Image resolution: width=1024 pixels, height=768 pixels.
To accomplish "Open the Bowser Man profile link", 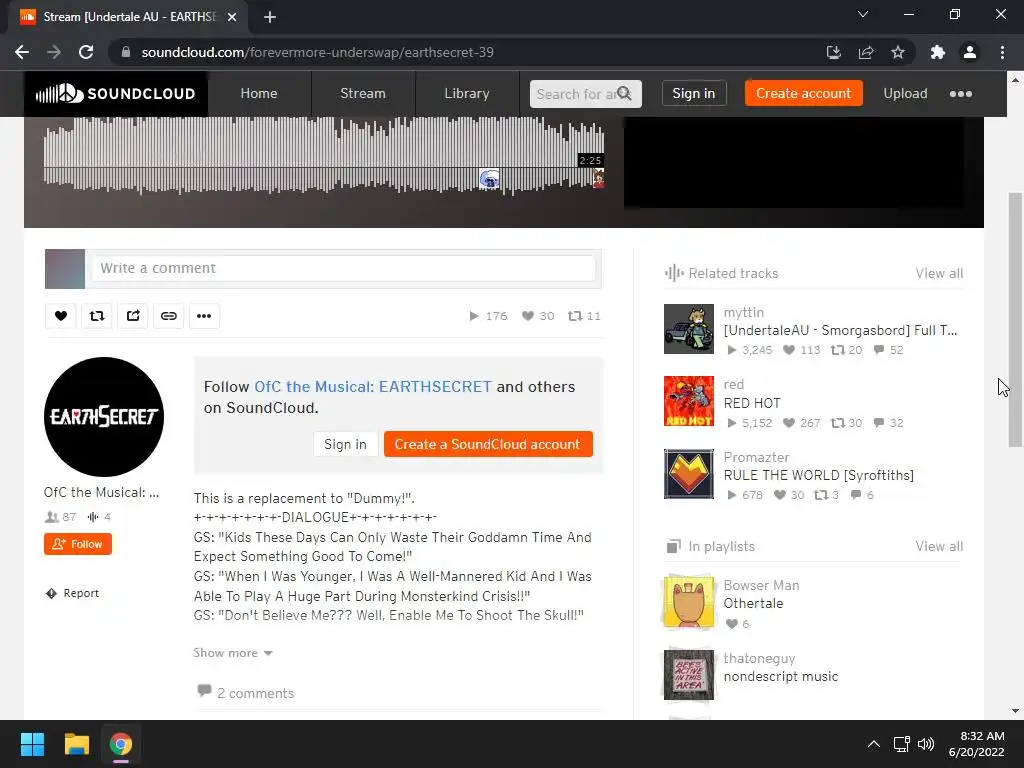I will pos(761,585).
